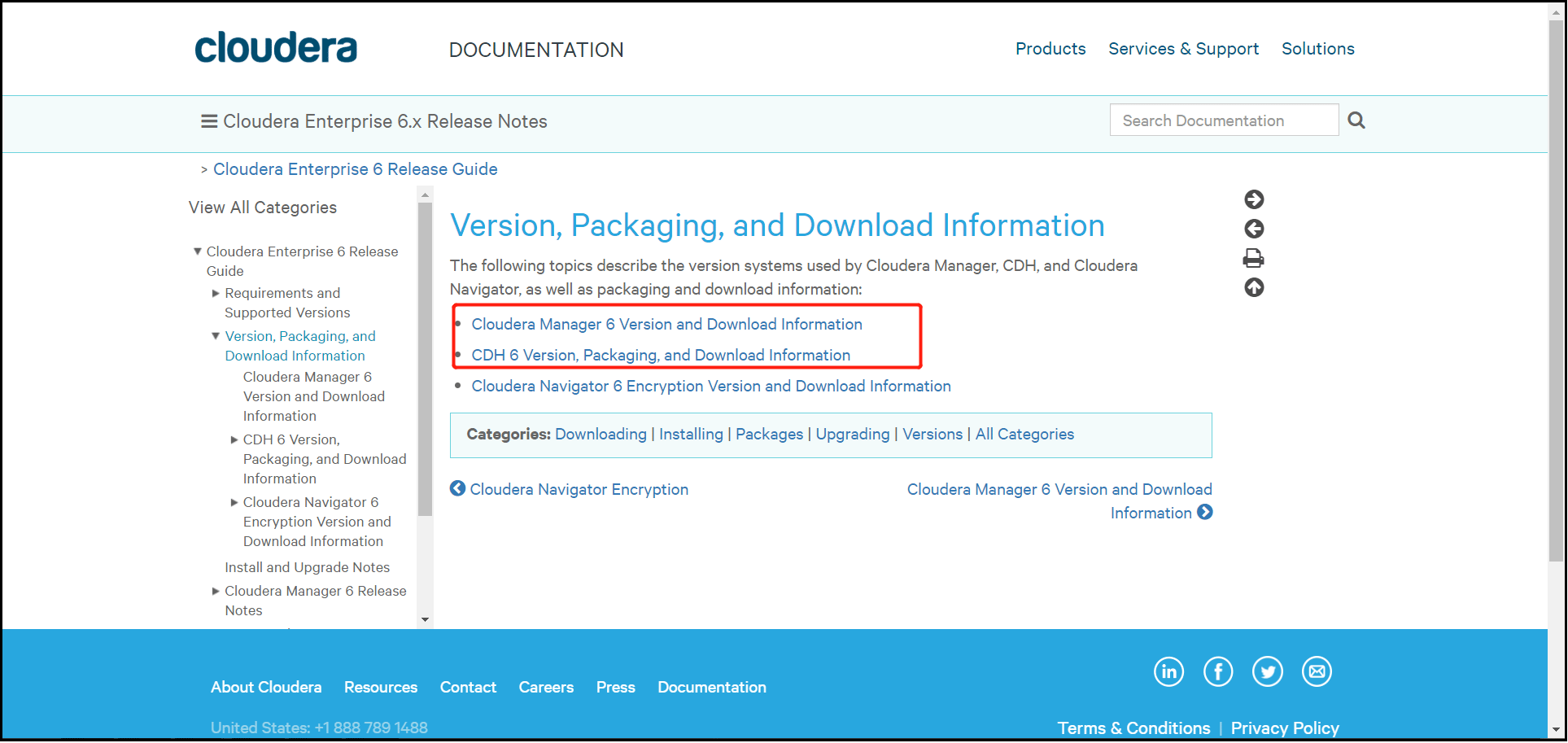Go to next page arrow icon
1568x743 pixels.
[x=1254, y=199]
